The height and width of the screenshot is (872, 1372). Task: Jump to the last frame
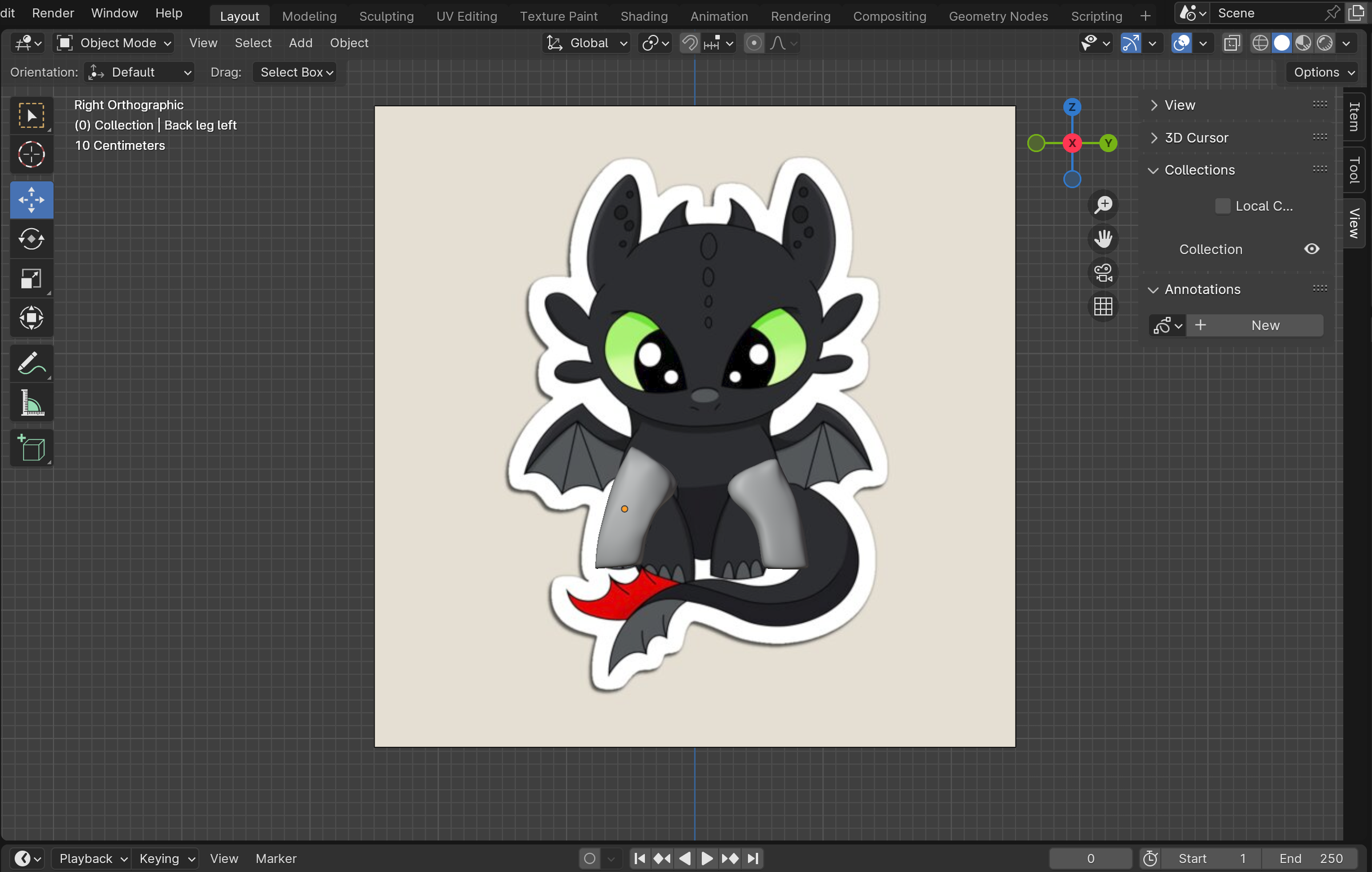tap(753, 858)
